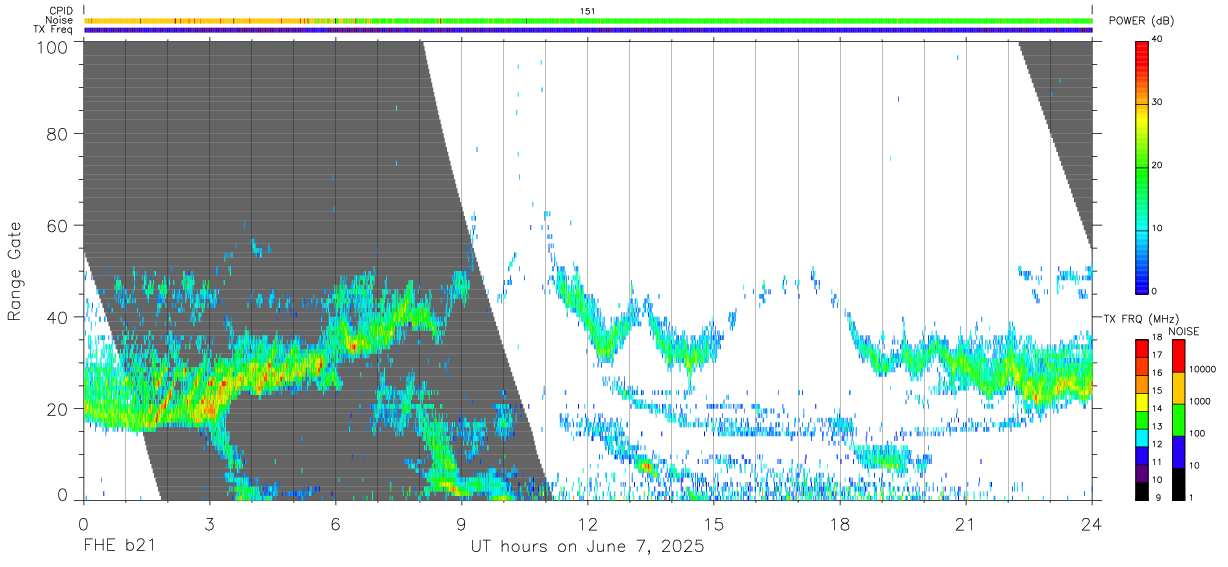This screenshot has height=567, width=1228.
Task: Click hour tick '6' on time axis
Action: pyautogui.click(x=335, y=524)
